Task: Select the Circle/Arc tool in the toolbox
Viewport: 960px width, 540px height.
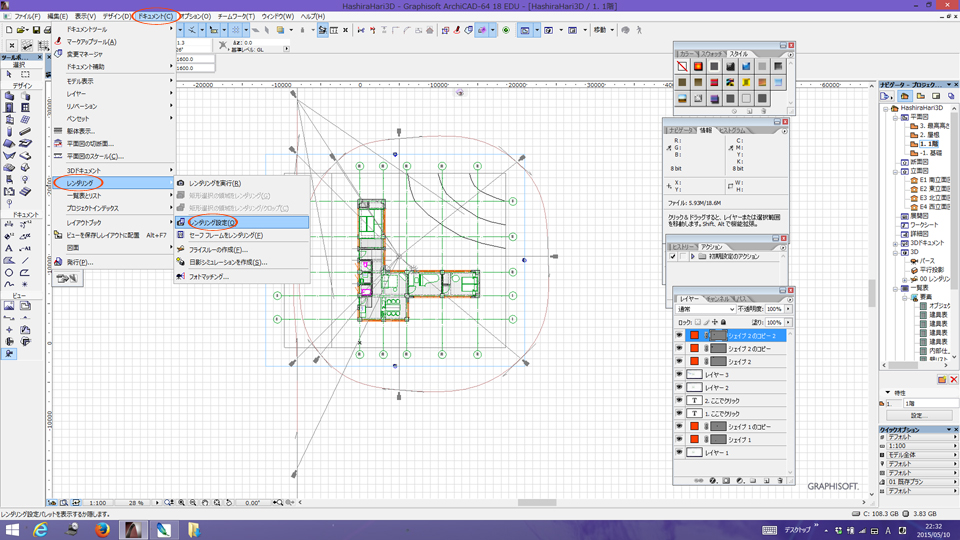Action: (9, 272)
